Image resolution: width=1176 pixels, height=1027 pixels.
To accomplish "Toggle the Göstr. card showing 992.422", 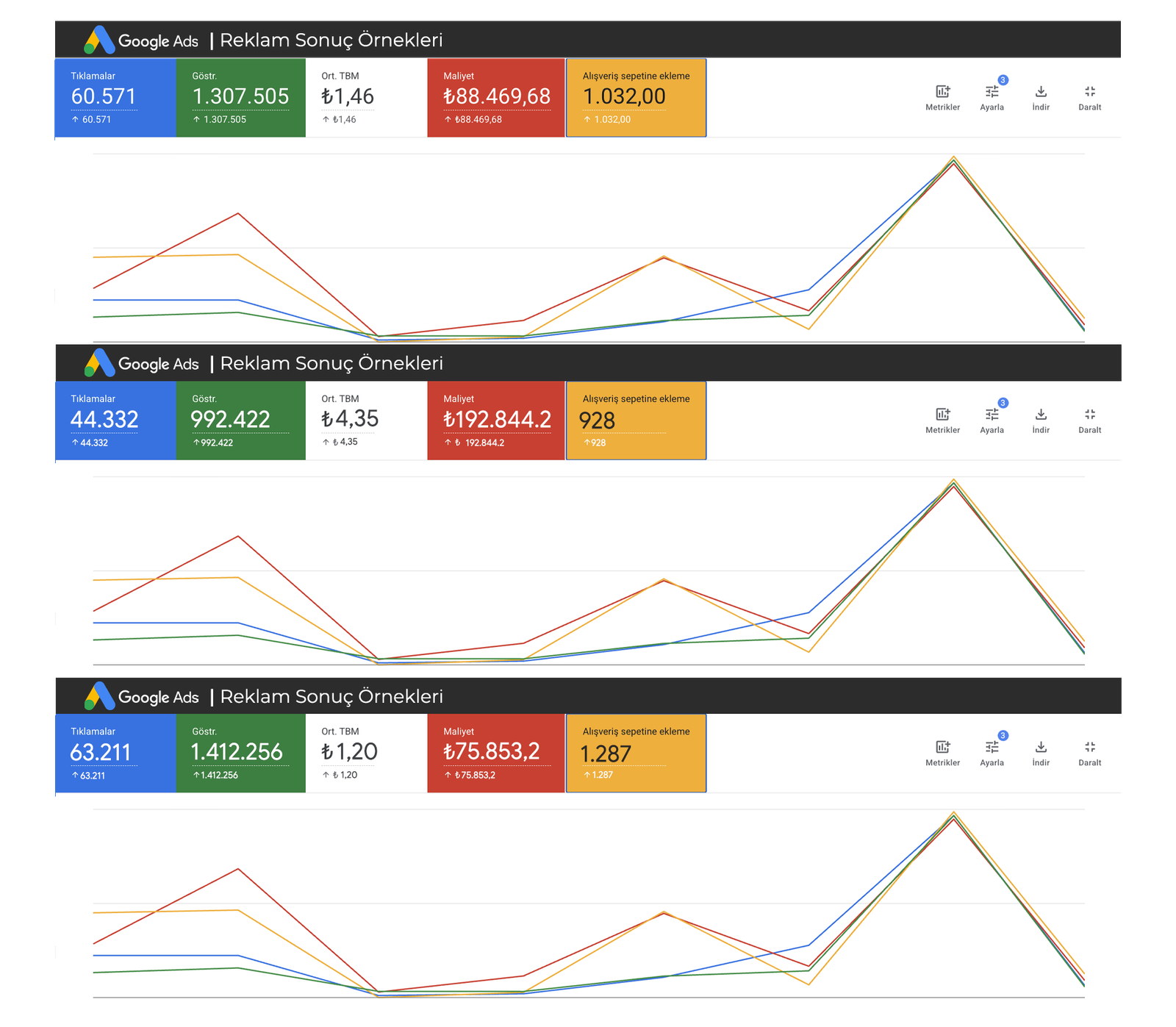I will pyautogui.click(x=240, y=421).
